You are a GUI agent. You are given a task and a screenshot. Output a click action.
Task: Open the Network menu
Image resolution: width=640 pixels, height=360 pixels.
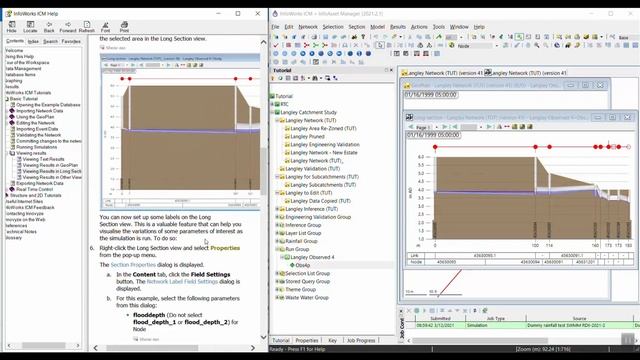click(308, 27)
